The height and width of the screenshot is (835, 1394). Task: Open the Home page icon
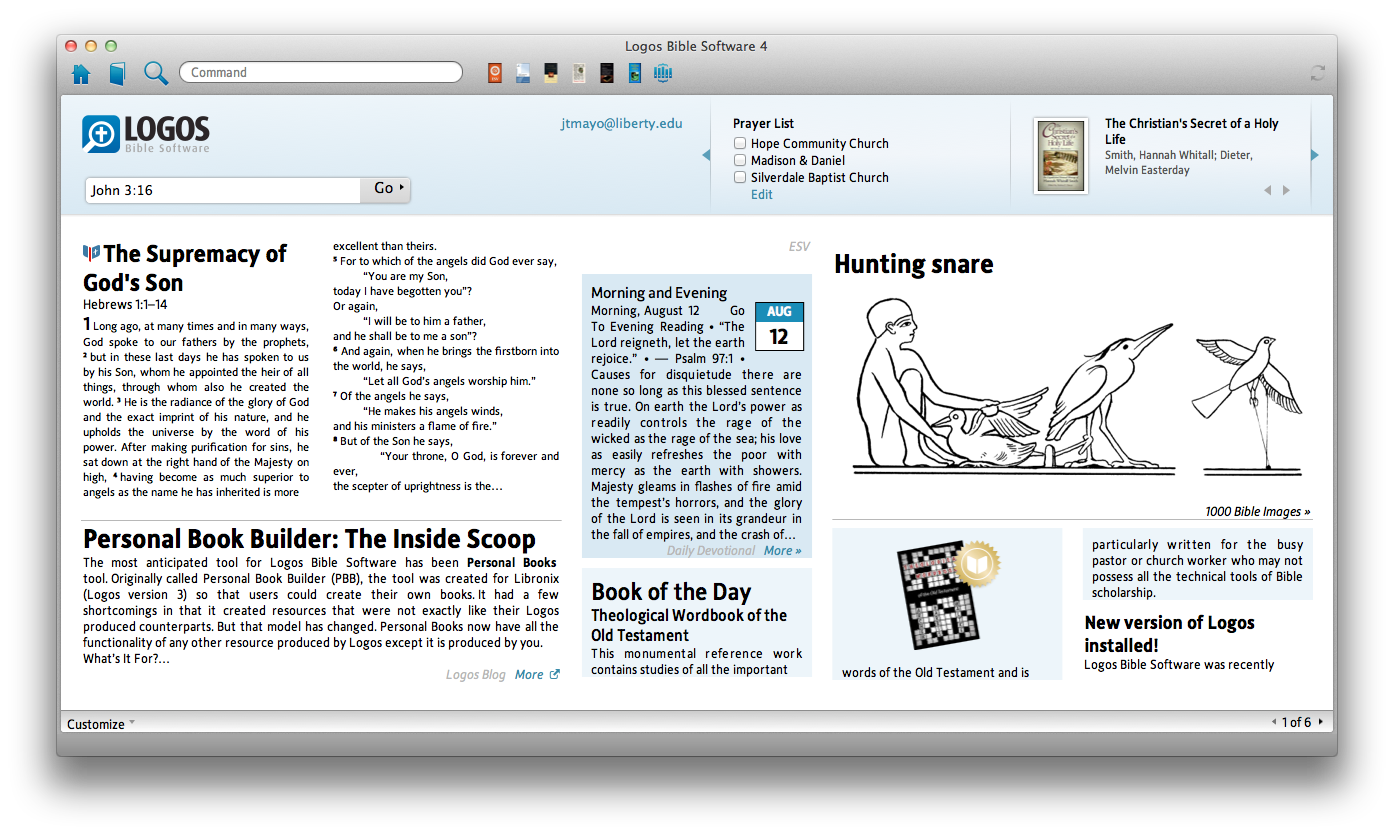(x=81, y=73)
